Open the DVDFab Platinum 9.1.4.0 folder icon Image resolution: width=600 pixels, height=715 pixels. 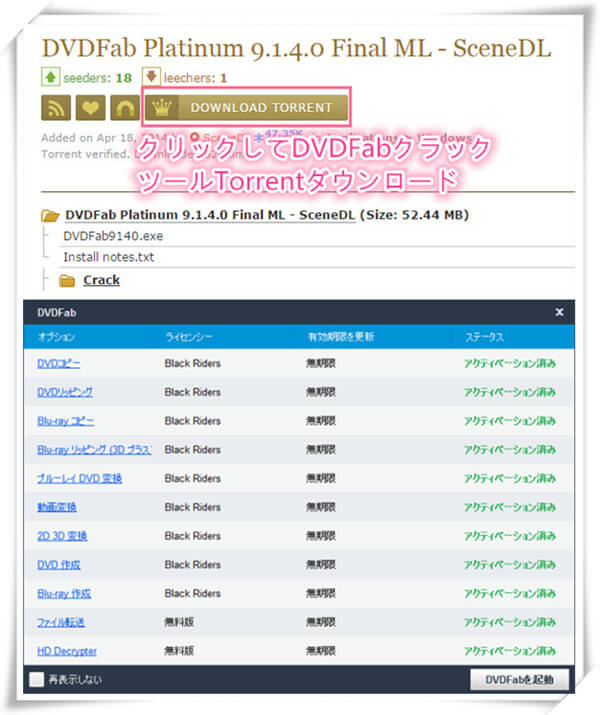[50, 215]
